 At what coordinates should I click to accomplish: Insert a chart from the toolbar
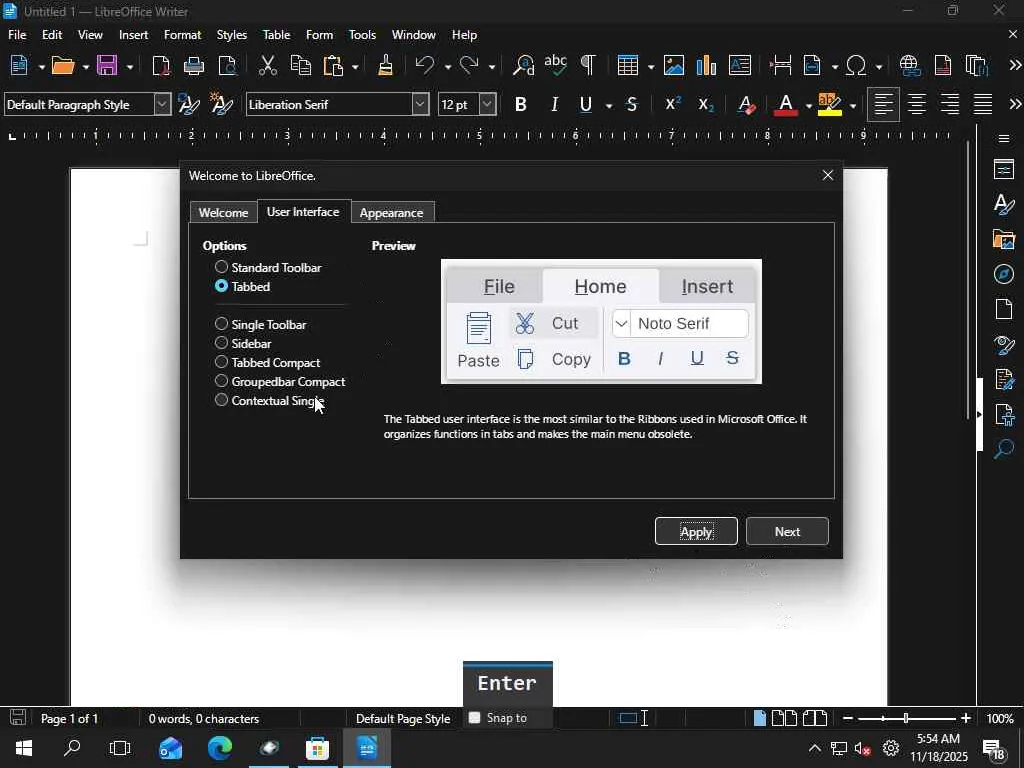[x=707, y=65]
